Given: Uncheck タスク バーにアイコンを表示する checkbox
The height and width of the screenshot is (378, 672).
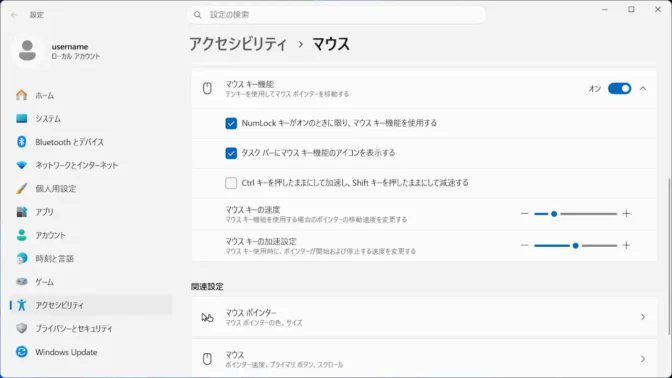Looking at the screenshot, I should point(231,153).
